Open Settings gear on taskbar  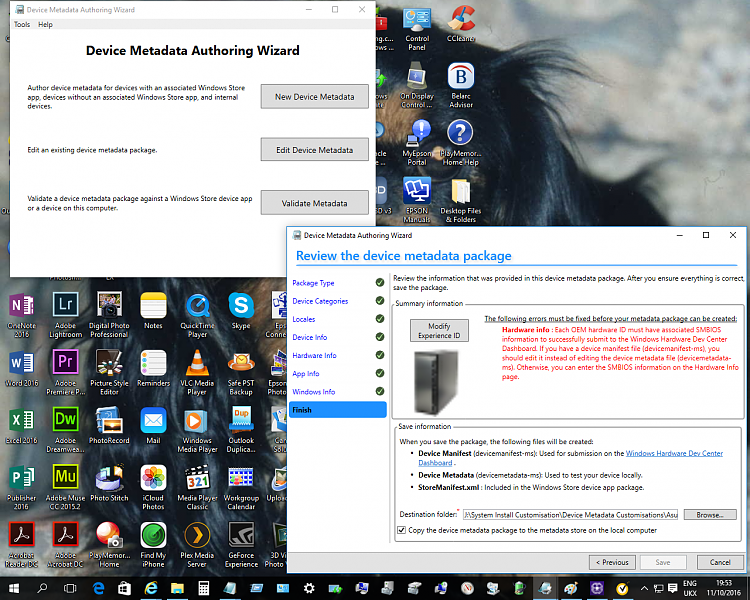309,589
